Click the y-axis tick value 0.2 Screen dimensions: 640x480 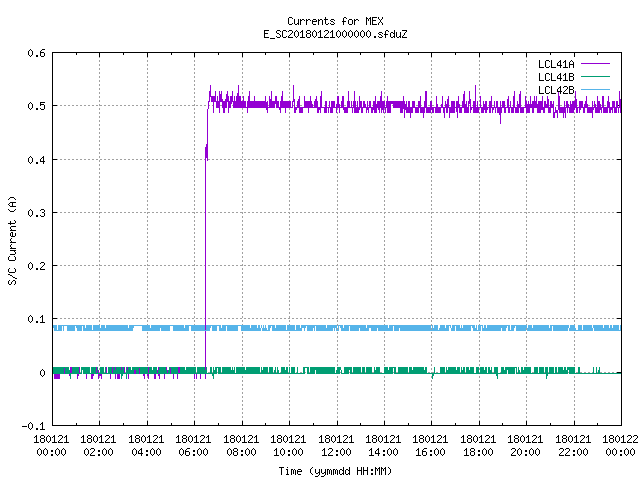(36, 266)
